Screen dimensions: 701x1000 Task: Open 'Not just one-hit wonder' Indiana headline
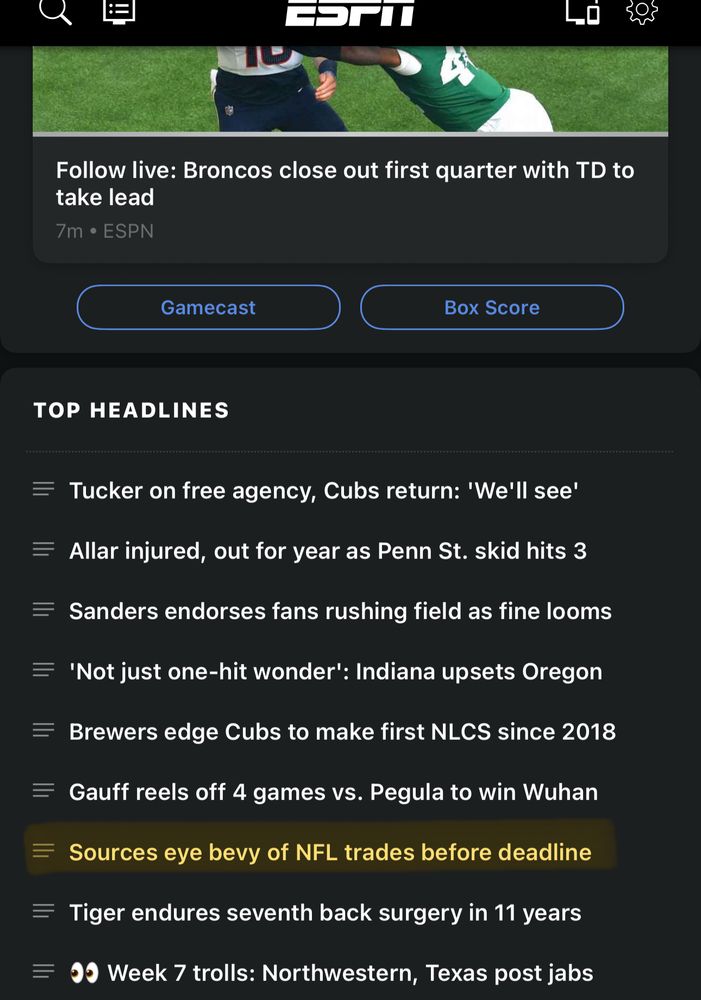point(336,672)
